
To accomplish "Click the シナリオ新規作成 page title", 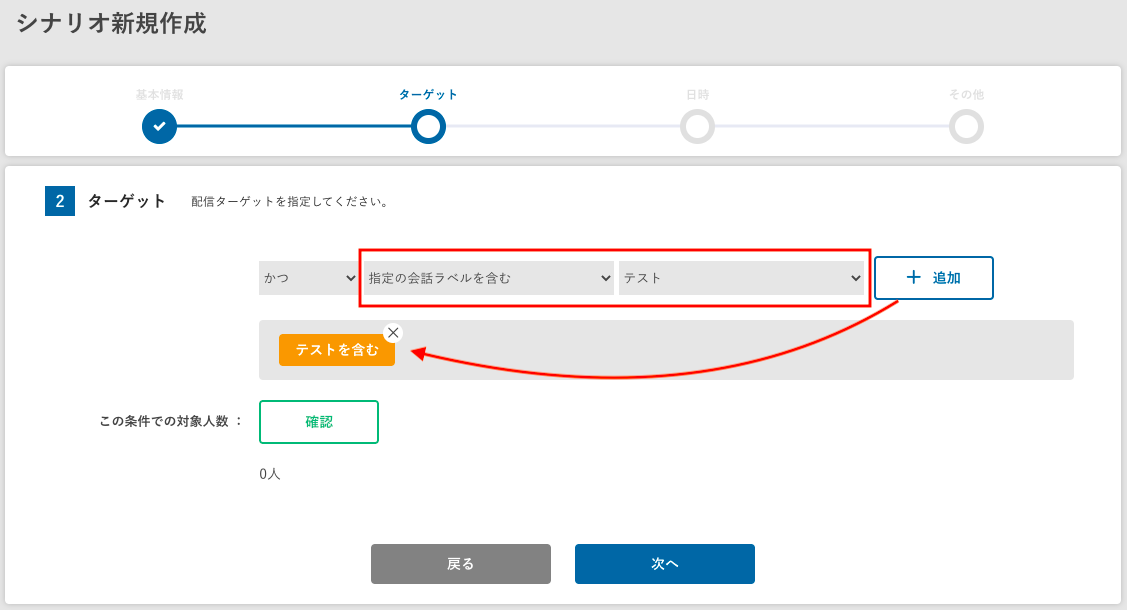I will click(111, 24).
